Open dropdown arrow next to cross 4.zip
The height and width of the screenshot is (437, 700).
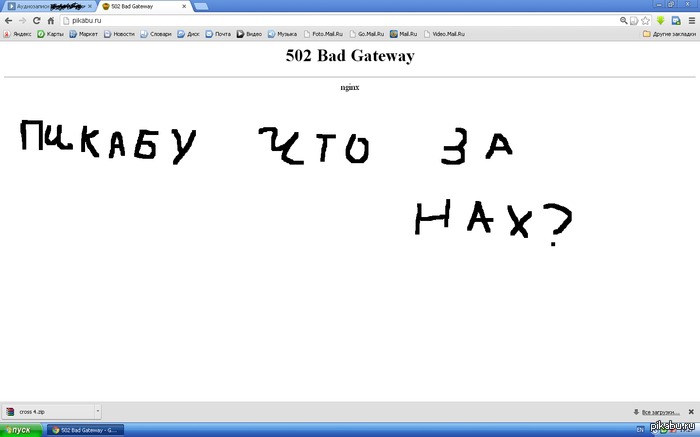click(97, 411)
